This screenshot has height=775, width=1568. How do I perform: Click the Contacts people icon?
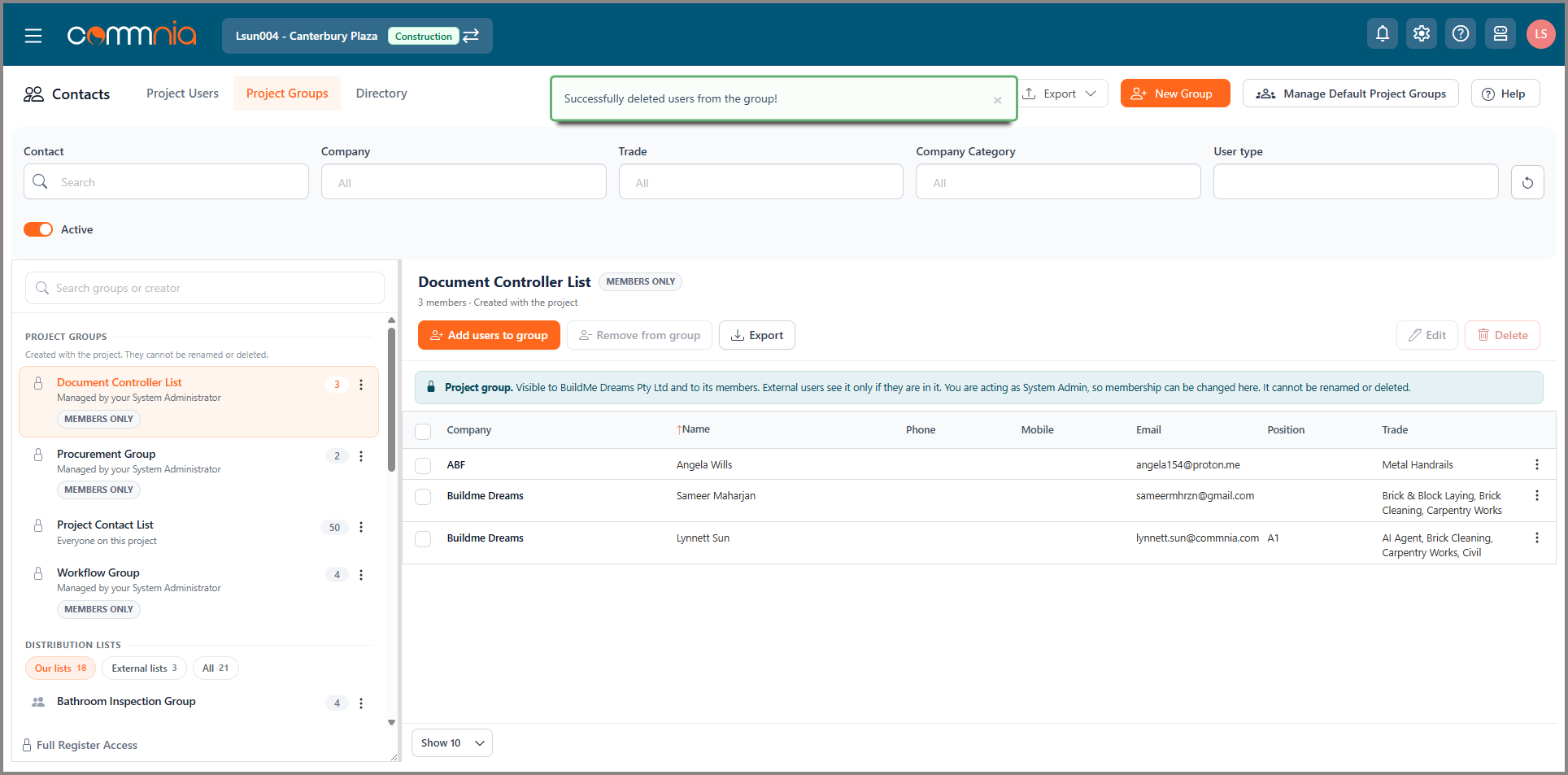(33, 94)
